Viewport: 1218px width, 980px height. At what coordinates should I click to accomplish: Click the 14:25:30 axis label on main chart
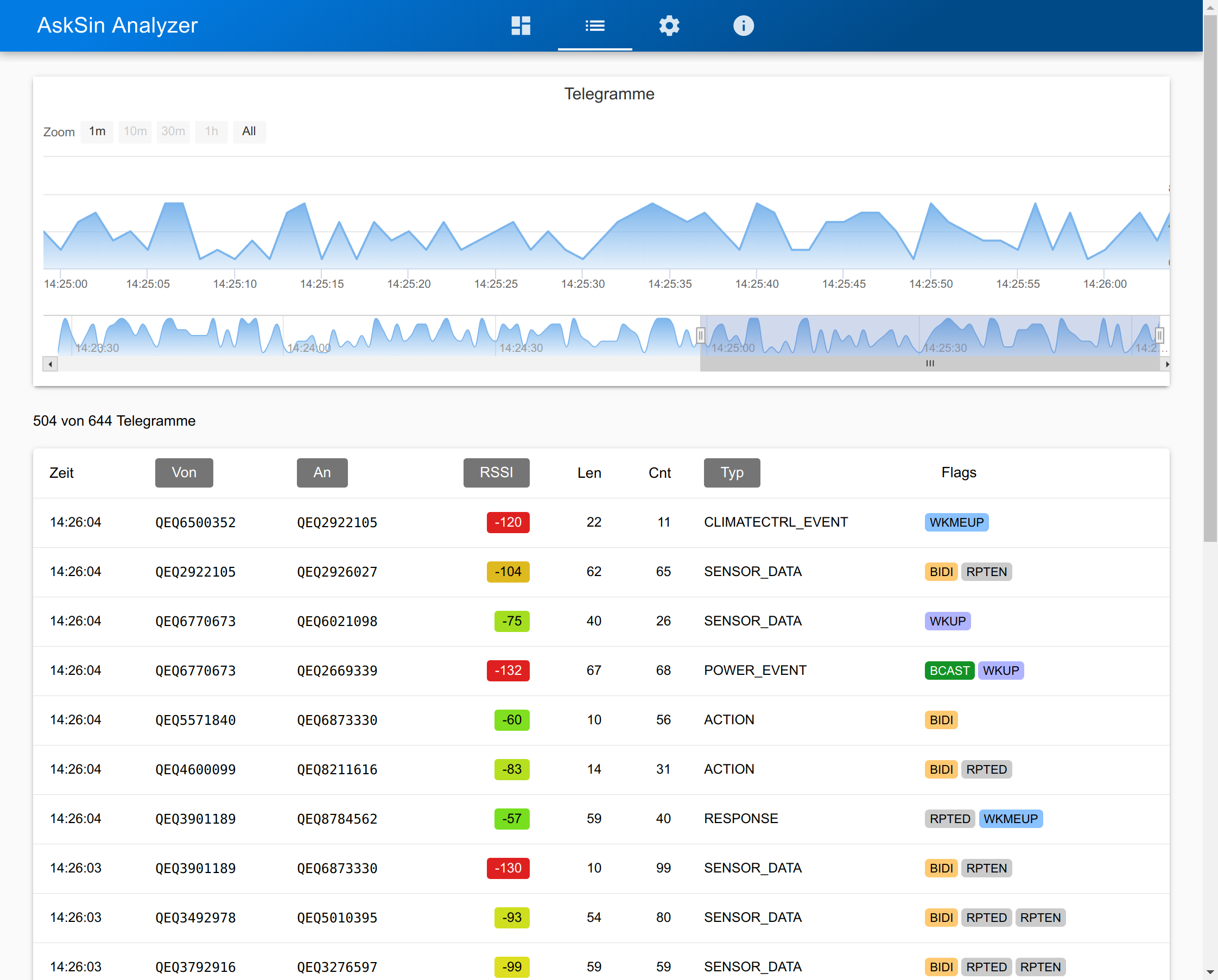[x=582, y=284]
